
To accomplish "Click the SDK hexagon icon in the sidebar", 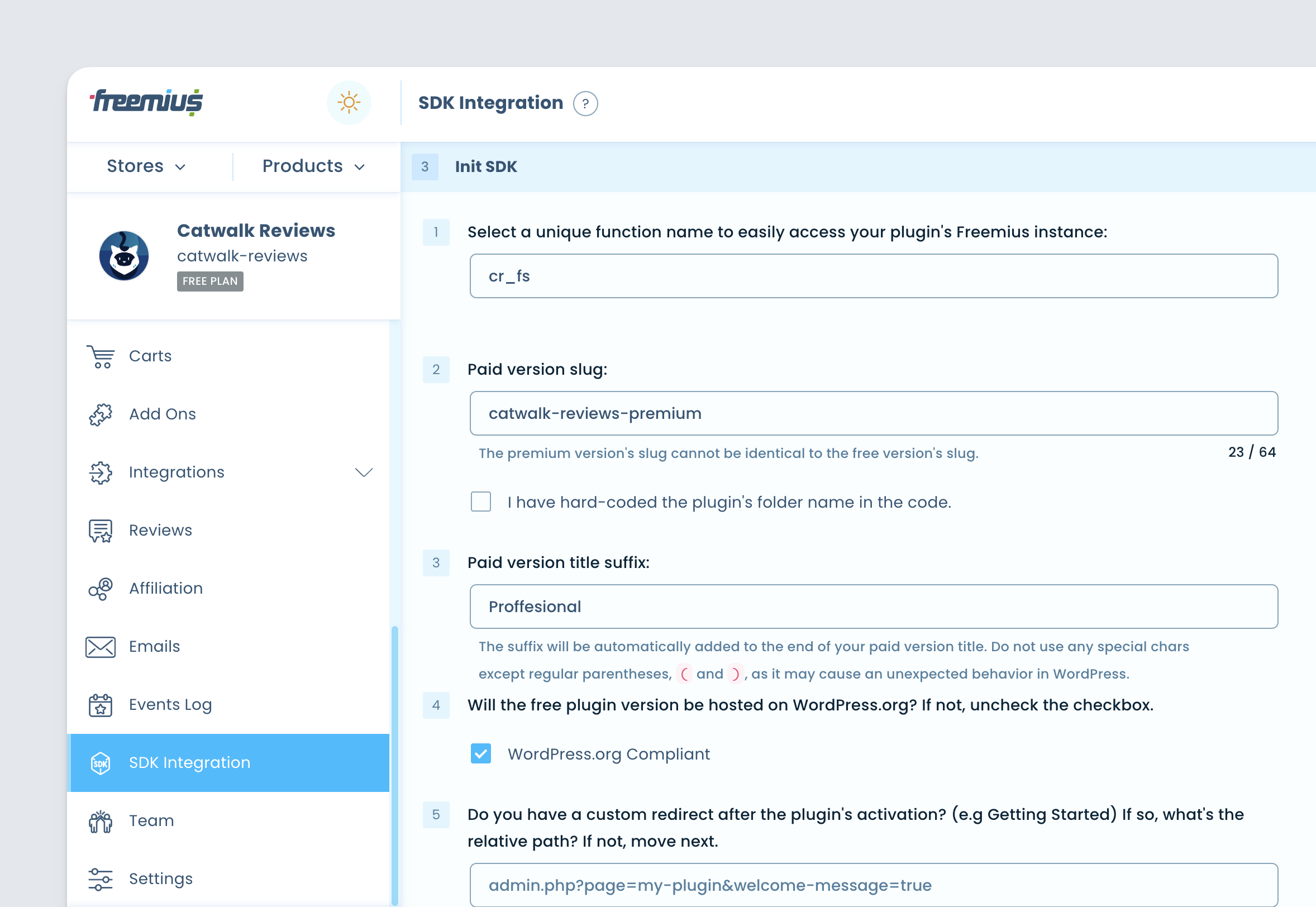I will pos(101,763).
